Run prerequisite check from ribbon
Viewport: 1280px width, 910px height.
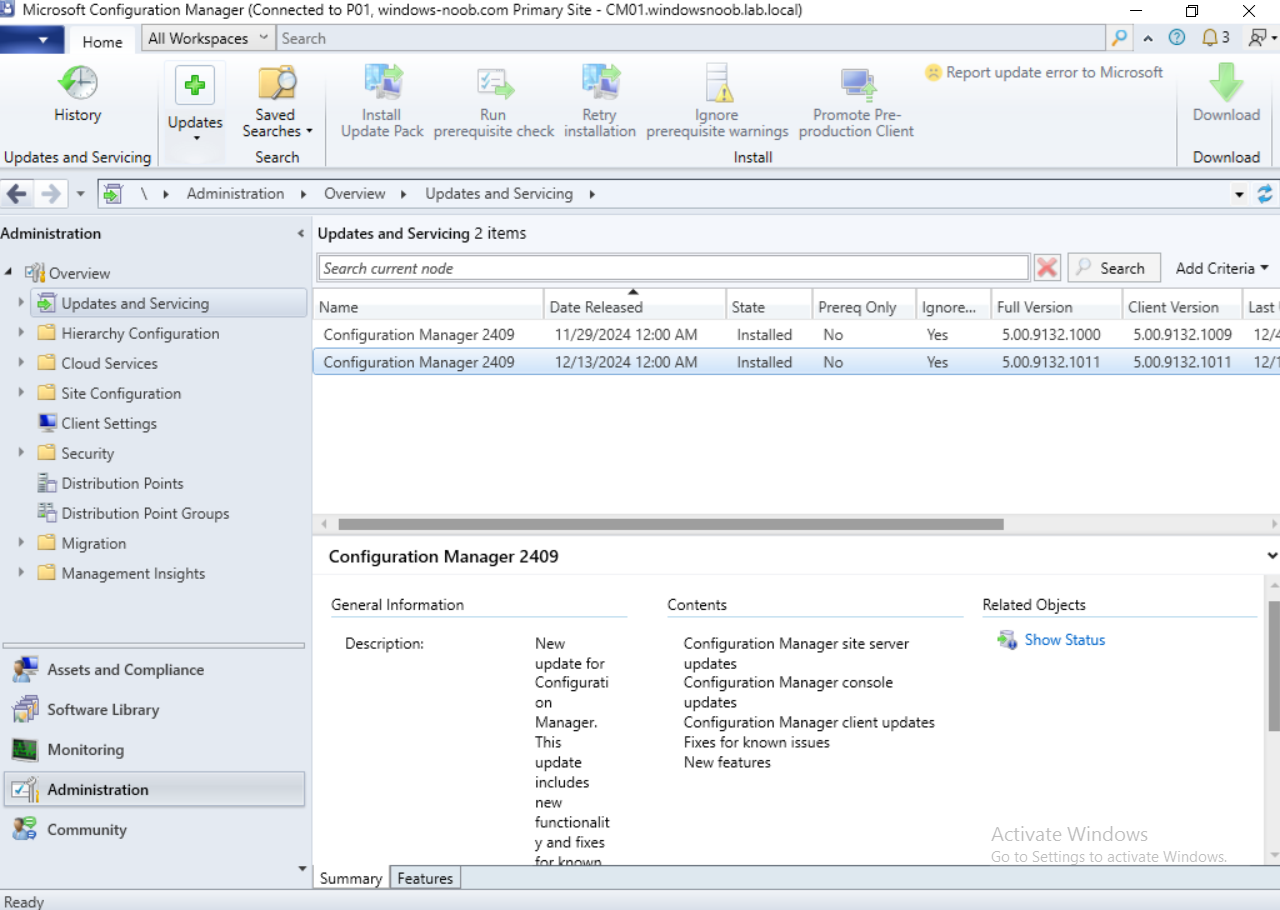[493, 84]
